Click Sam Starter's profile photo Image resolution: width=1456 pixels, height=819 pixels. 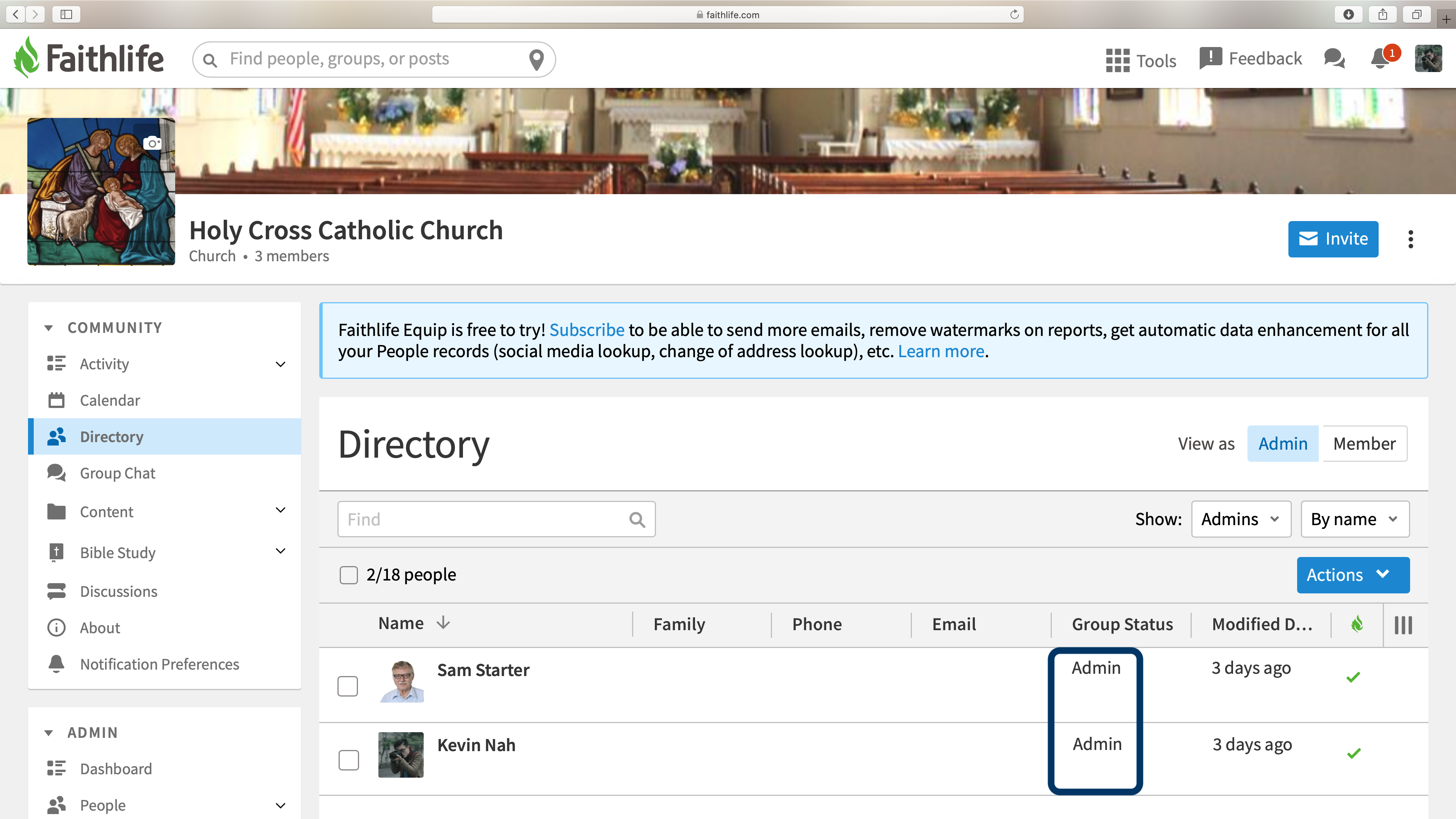[402, 681]
